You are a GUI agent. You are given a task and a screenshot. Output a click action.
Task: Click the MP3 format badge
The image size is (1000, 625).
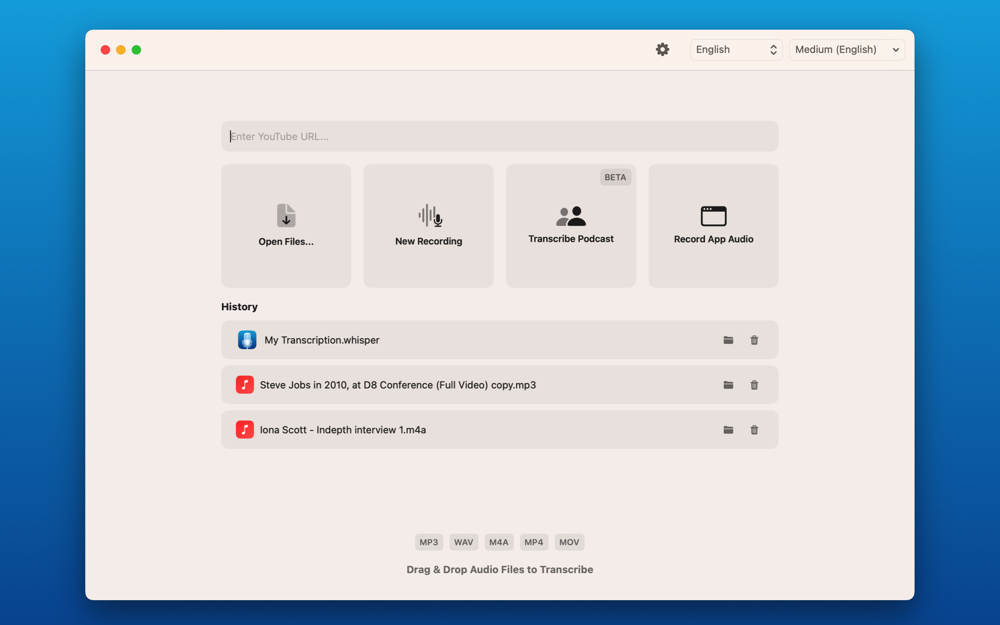[429, 542]
